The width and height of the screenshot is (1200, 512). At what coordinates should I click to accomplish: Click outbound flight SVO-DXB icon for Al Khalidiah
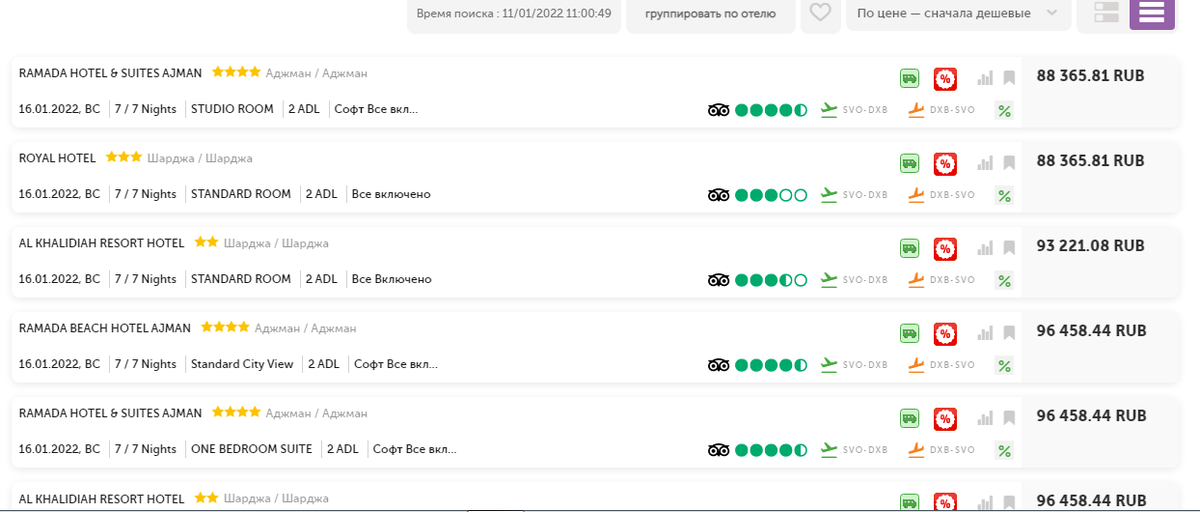tap(828, 279)
